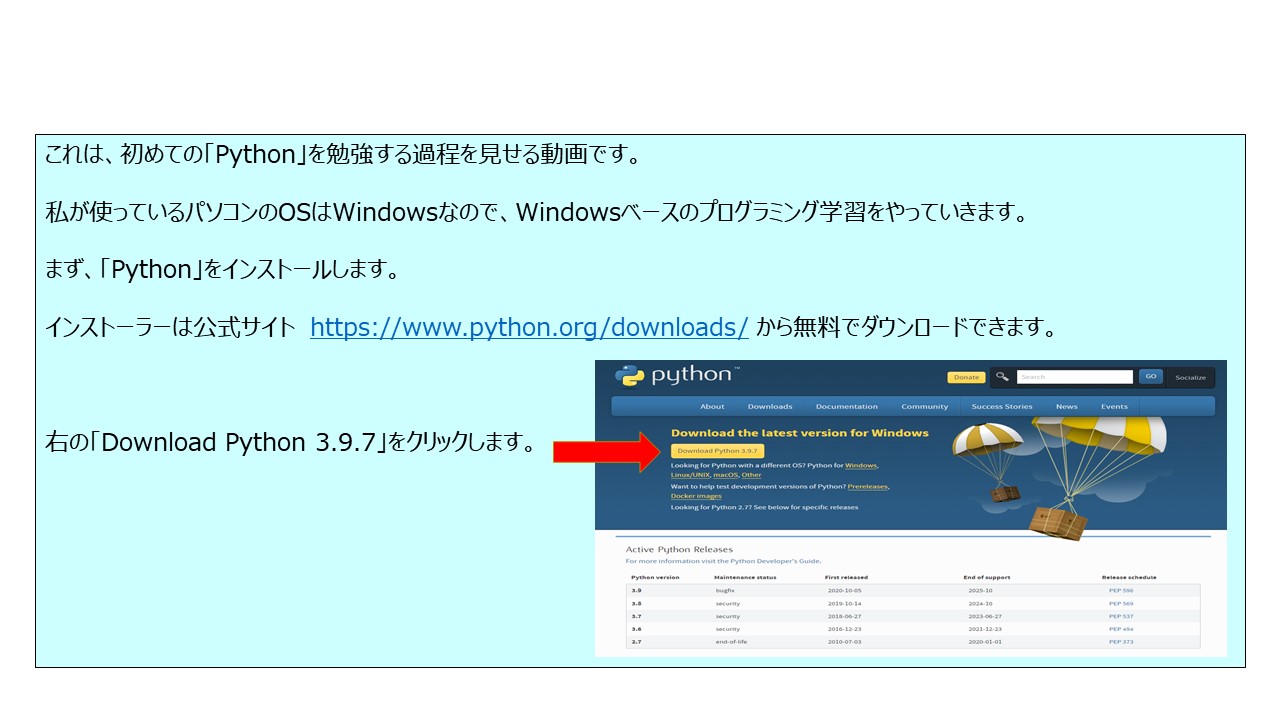Click the red arrow pointing at download

coord(602,451)
